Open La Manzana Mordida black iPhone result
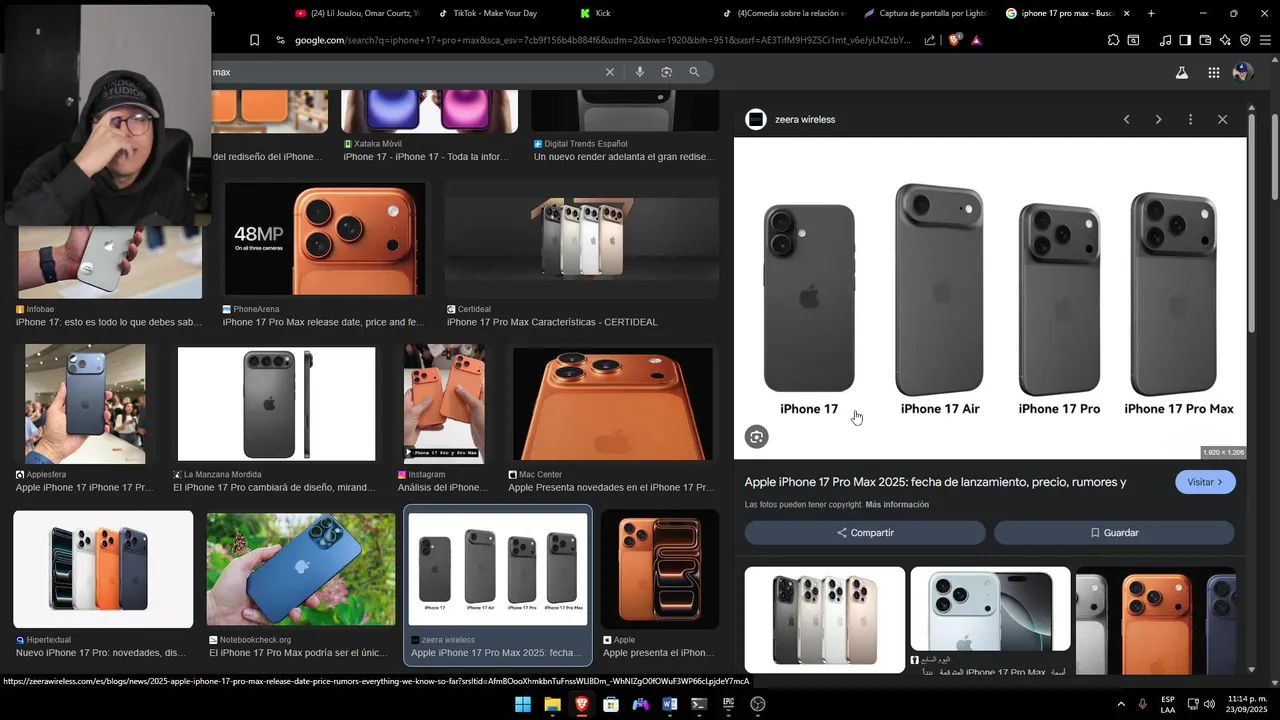Image resolution: width=1280 pixels, height=720 pixels. coord(276,404)
